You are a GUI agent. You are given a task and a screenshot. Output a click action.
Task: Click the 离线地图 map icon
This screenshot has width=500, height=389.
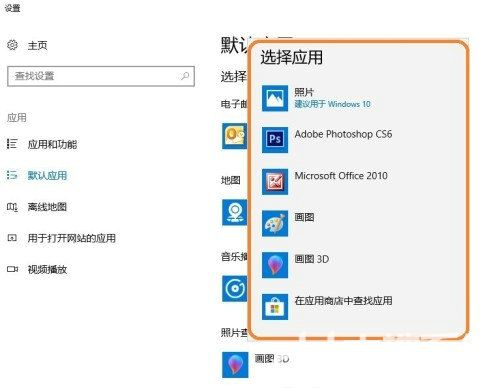tap(12, 207)
